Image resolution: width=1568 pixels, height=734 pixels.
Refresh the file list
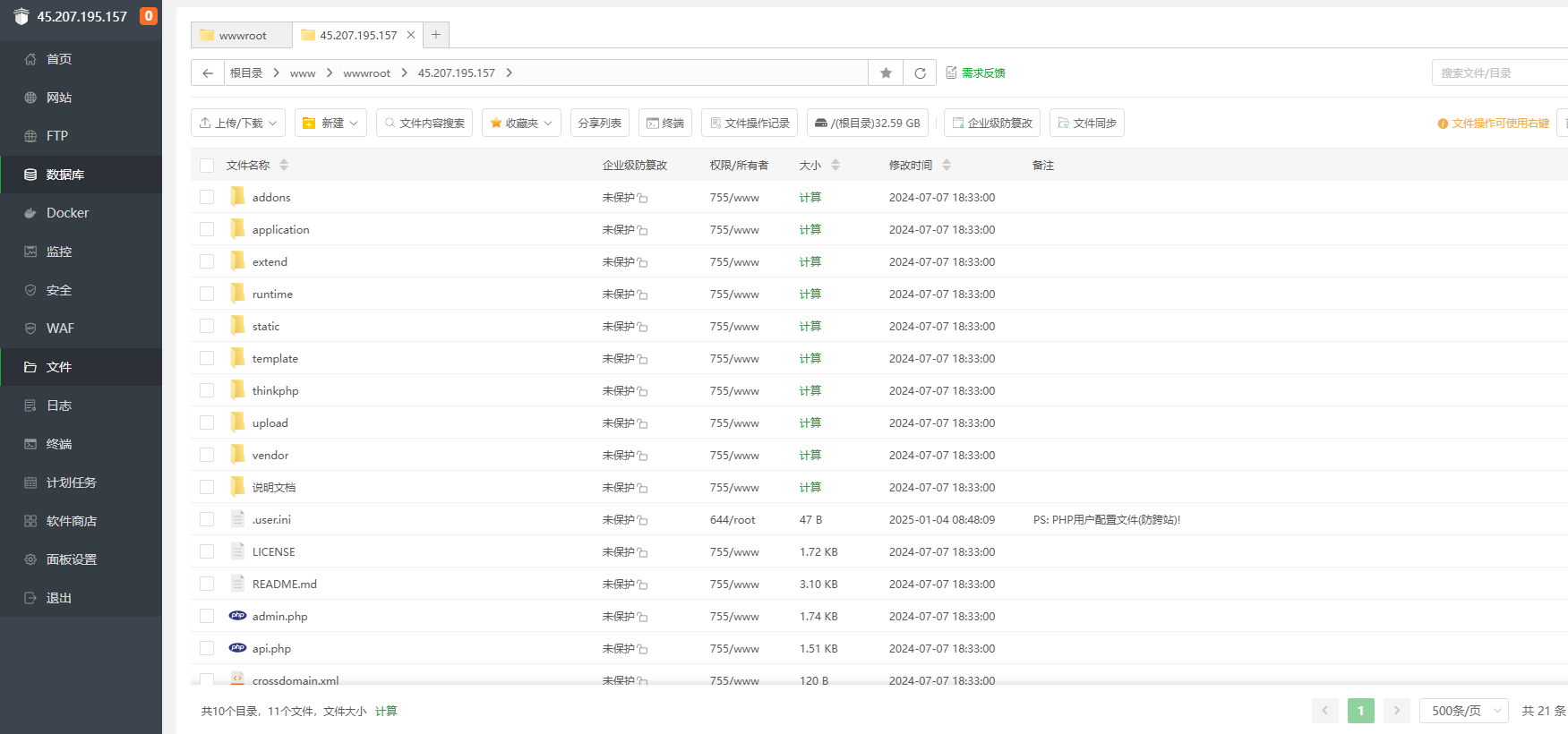[920, 73]
